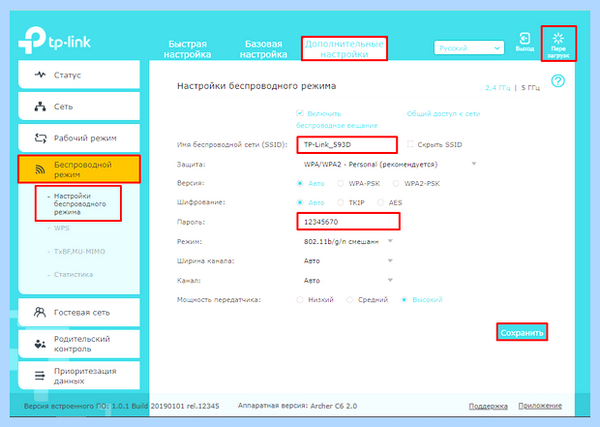Click the Родительский контроль family icon
This screenshot has width=600, height=427.
click(x=40, y=344)
